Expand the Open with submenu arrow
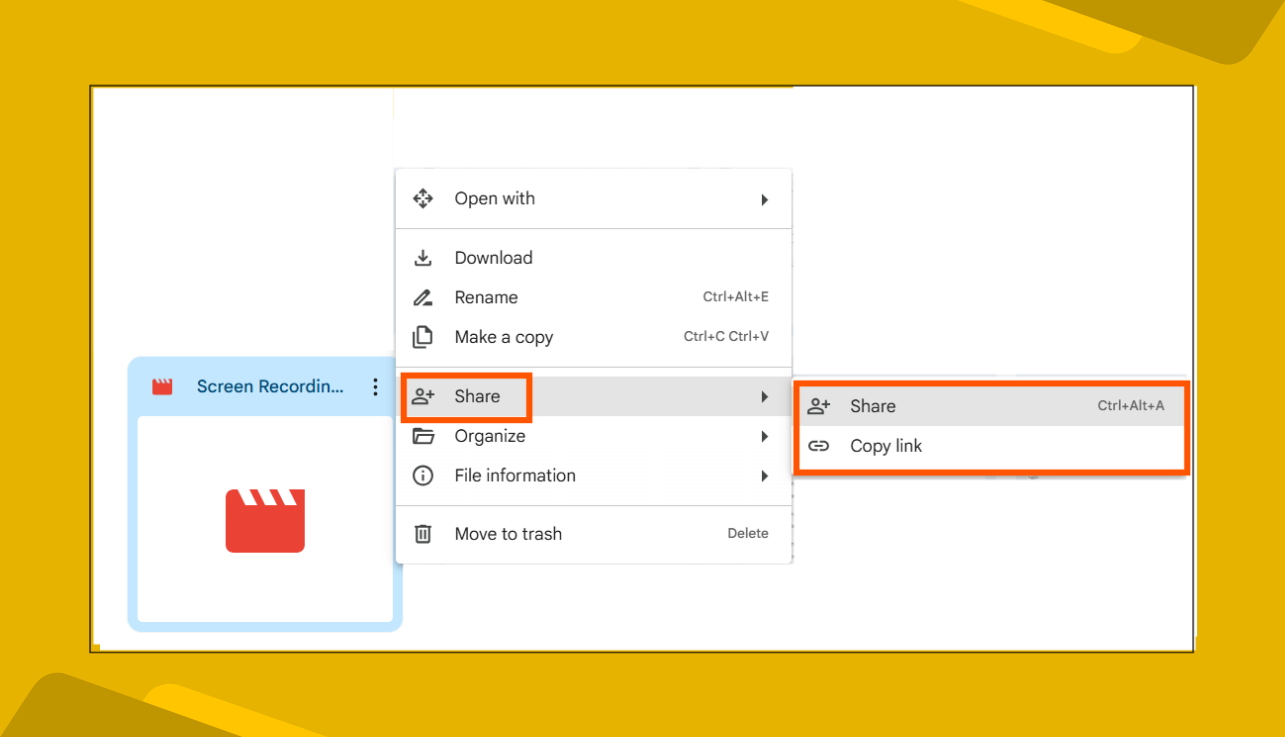Viewport: 1285px width, 737px height. 766,198
